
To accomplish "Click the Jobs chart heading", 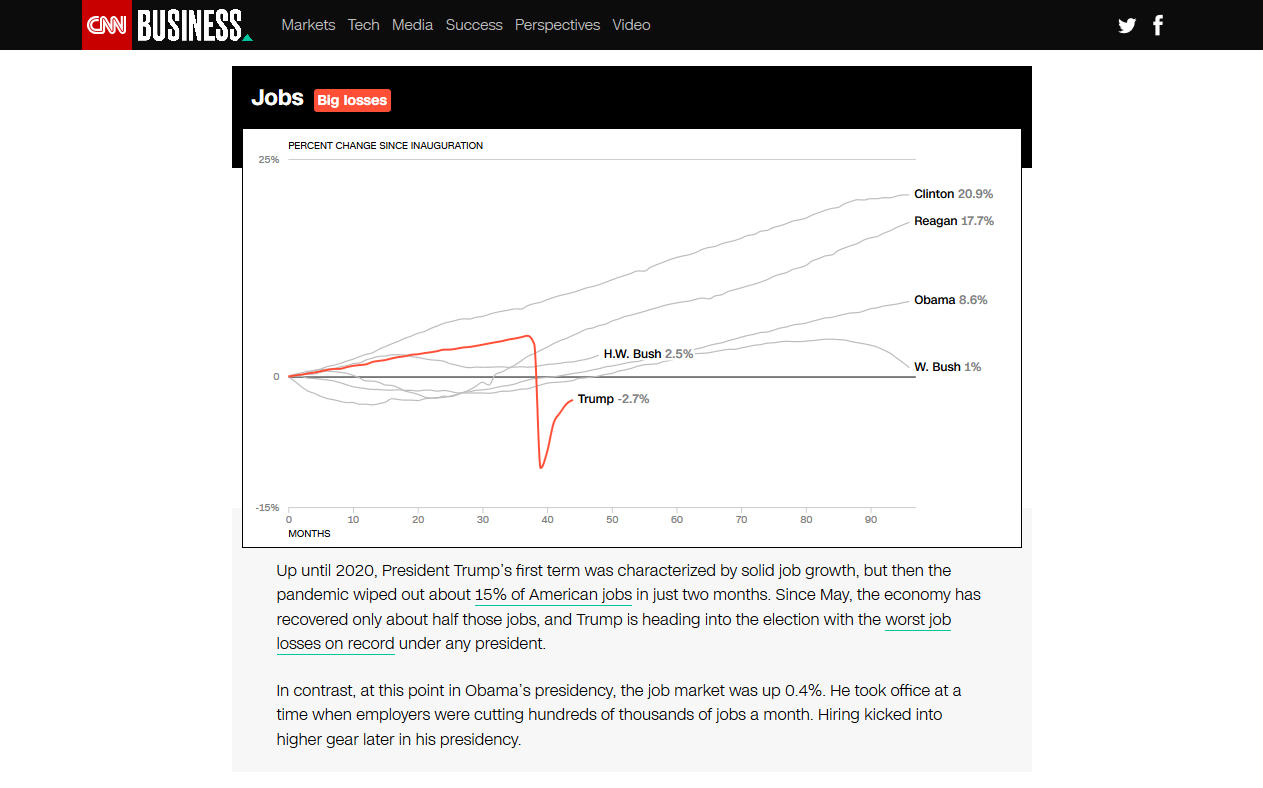I will coord(277,98).
